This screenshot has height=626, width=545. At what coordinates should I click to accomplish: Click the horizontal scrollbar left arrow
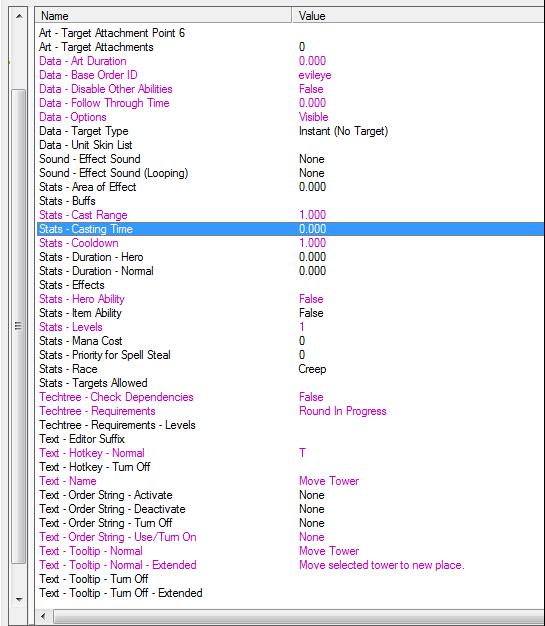pyautogui.click(x=43, y=616)
